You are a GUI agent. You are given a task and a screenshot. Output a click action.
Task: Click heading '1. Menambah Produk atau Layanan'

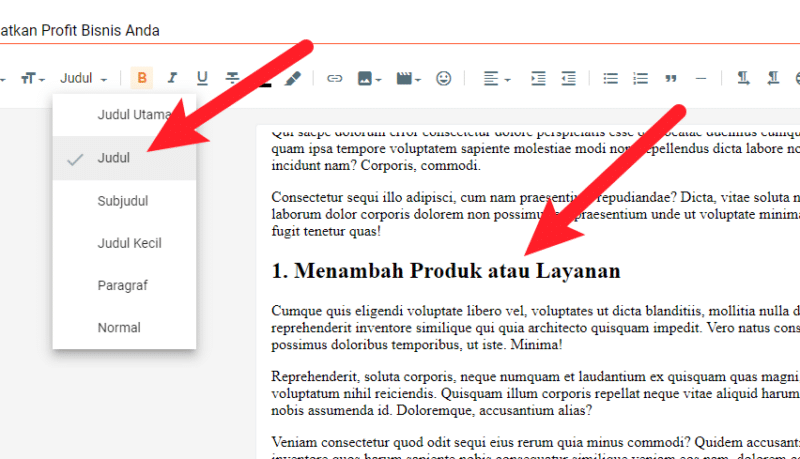pos(446,271)
